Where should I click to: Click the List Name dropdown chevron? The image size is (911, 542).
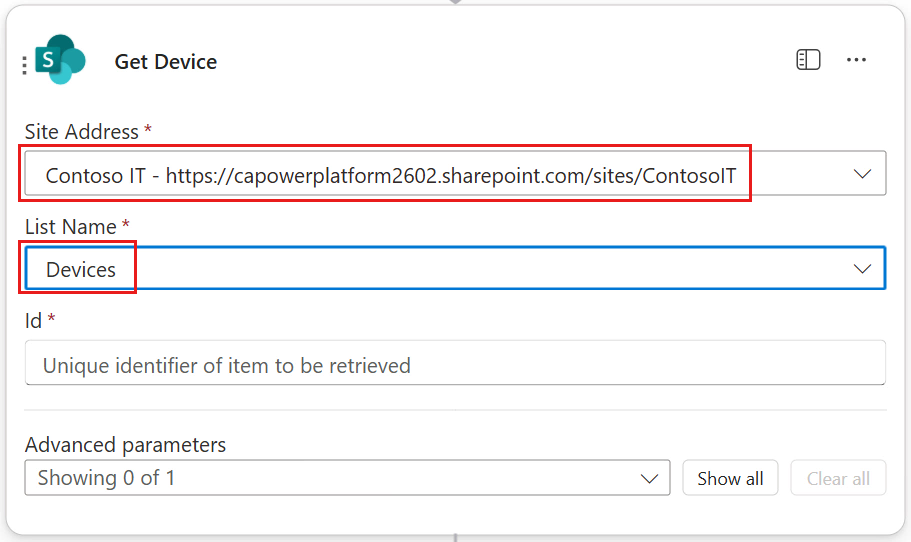[862, 268]
